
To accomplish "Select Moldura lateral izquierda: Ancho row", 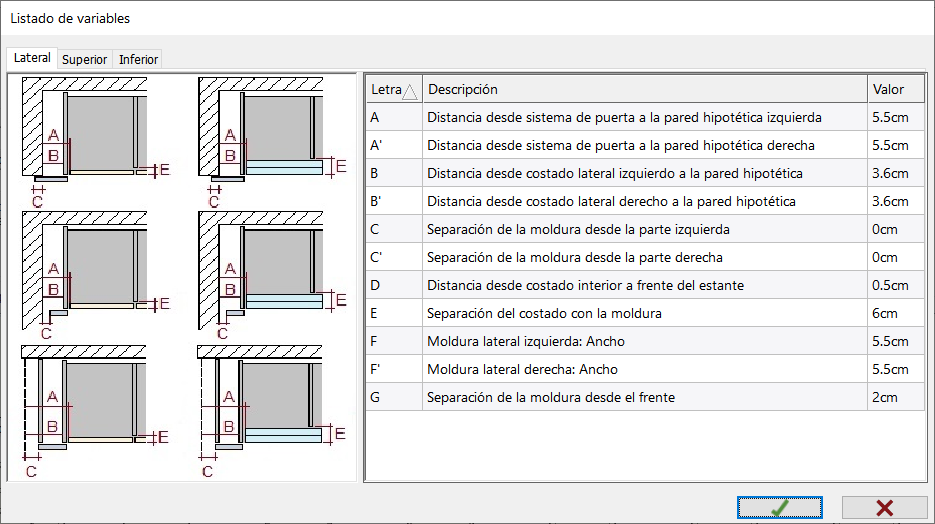I will 645,342.
